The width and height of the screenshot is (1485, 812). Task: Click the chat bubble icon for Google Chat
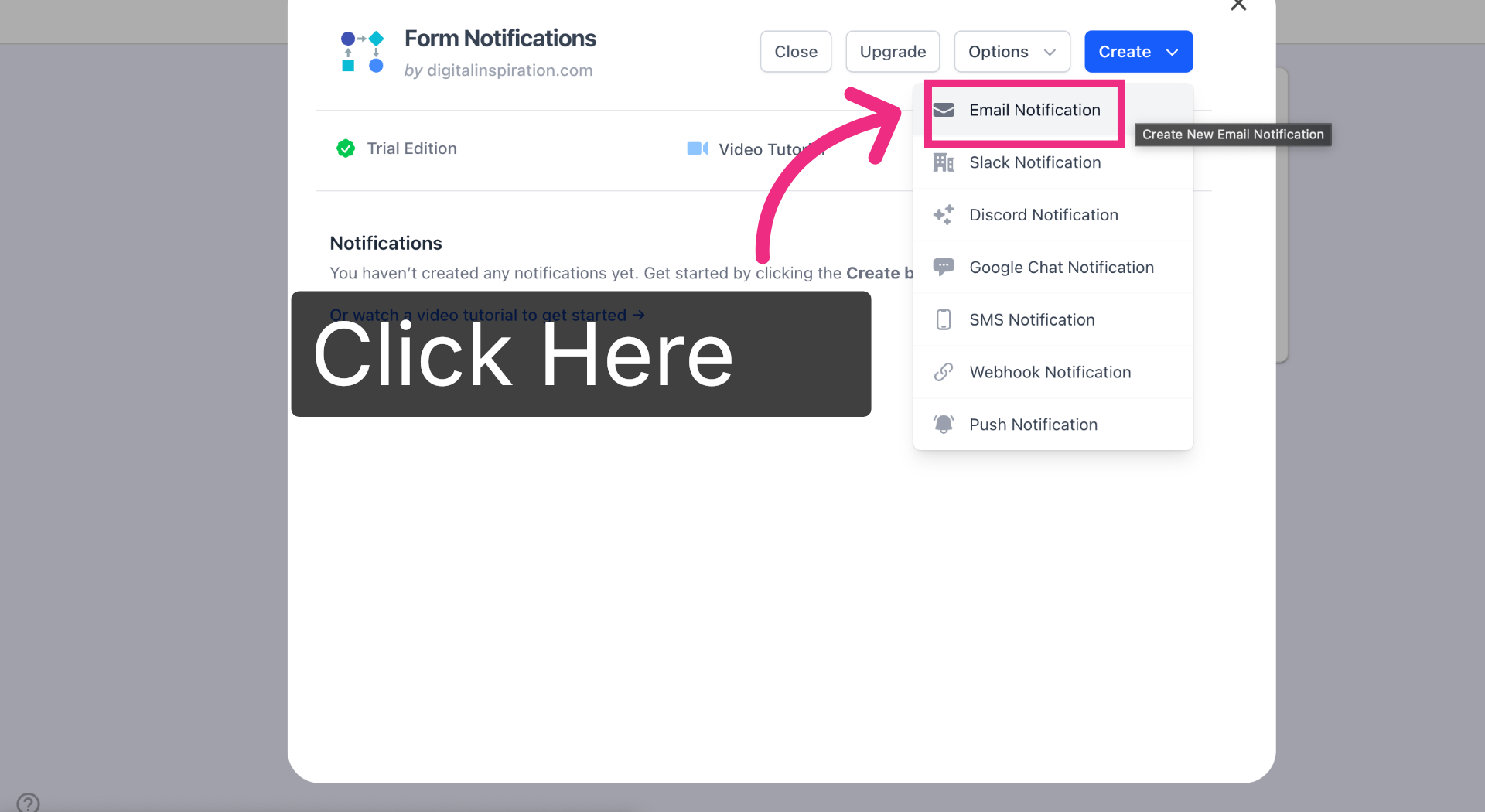point(944,268)
